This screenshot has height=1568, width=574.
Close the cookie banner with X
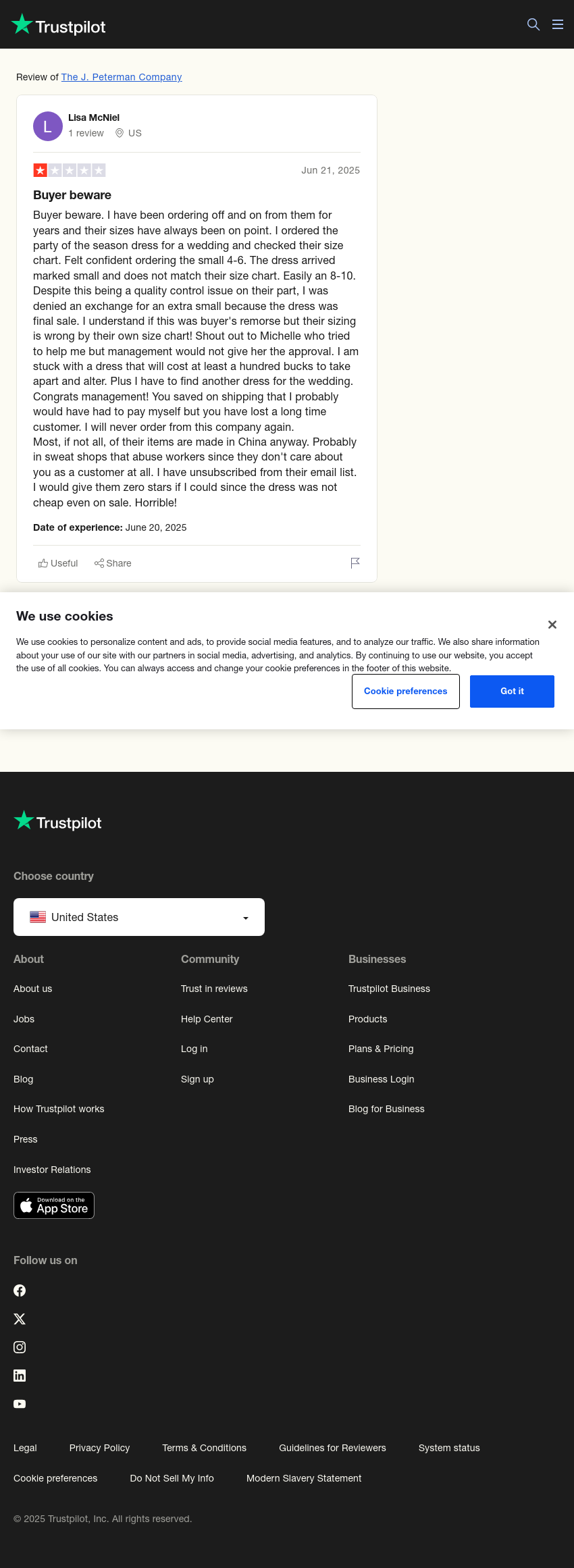click(x=552, y=625)
